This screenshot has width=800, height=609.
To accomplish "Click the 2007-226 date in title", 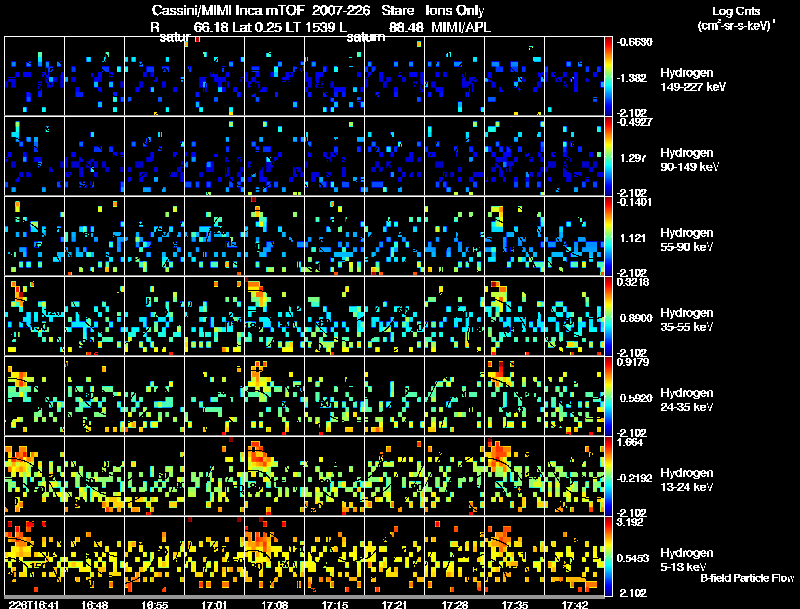I will click(x=340, y=11).
